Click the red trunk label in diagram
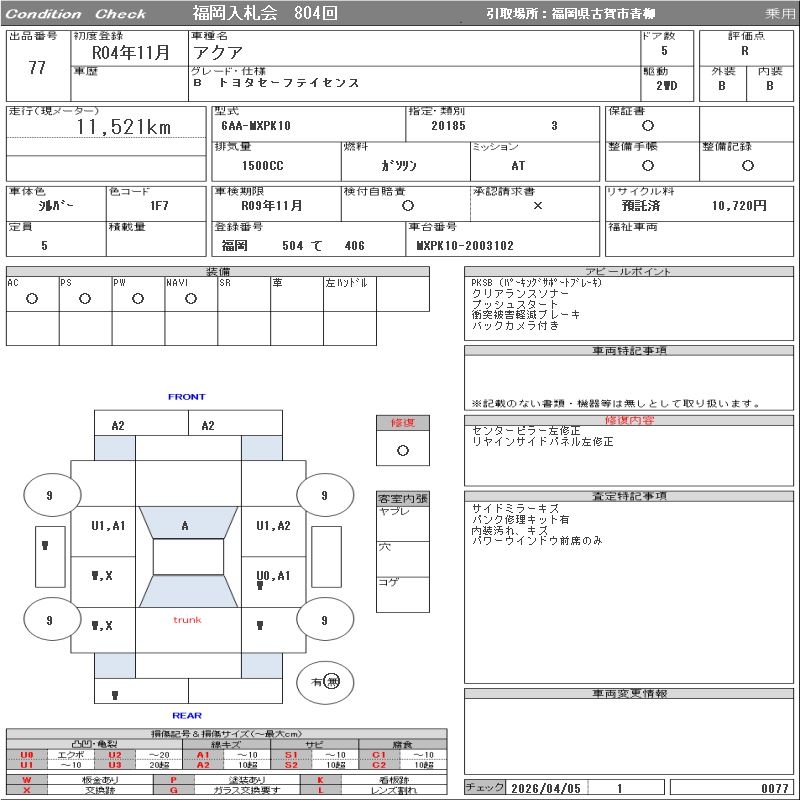The height and width of the screenshot is (800, 800). (x=187, y=620)
